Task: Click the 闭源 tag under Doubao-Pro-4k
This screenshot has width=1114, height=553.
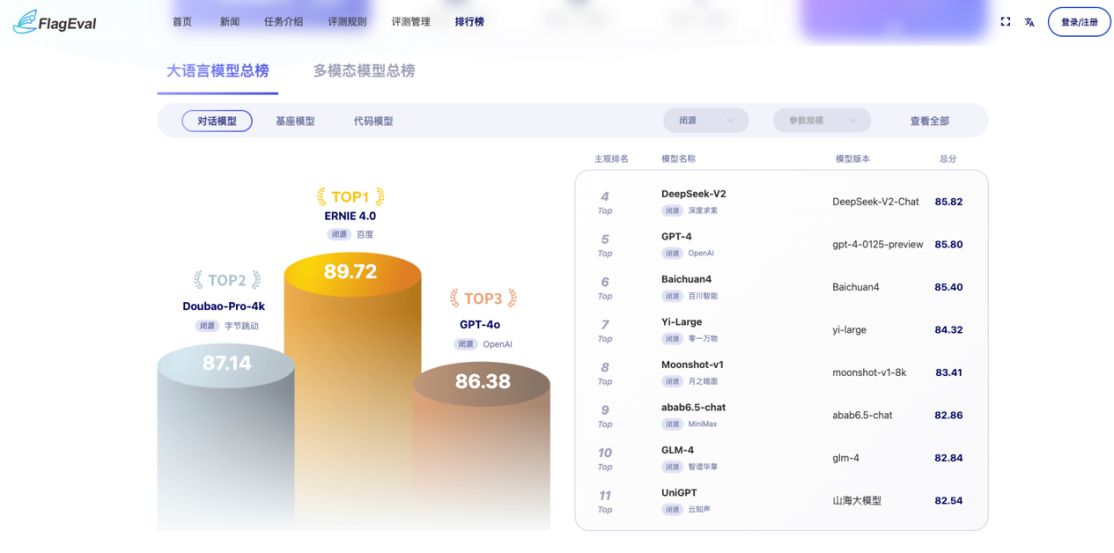Action: click(x=207, y=326)
